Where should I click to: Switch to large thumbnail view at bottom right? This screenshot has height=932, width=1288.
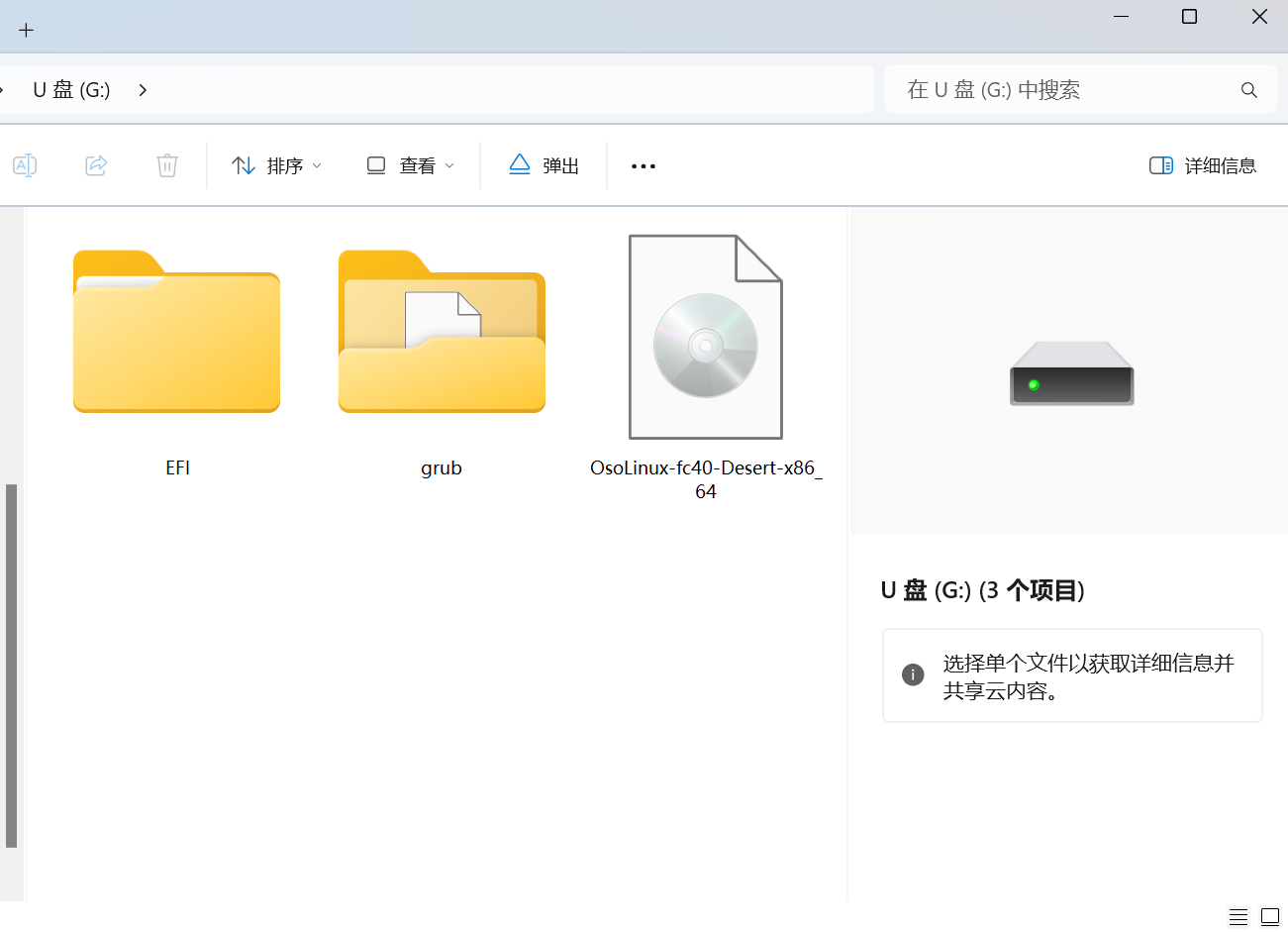coord(1270,916)
